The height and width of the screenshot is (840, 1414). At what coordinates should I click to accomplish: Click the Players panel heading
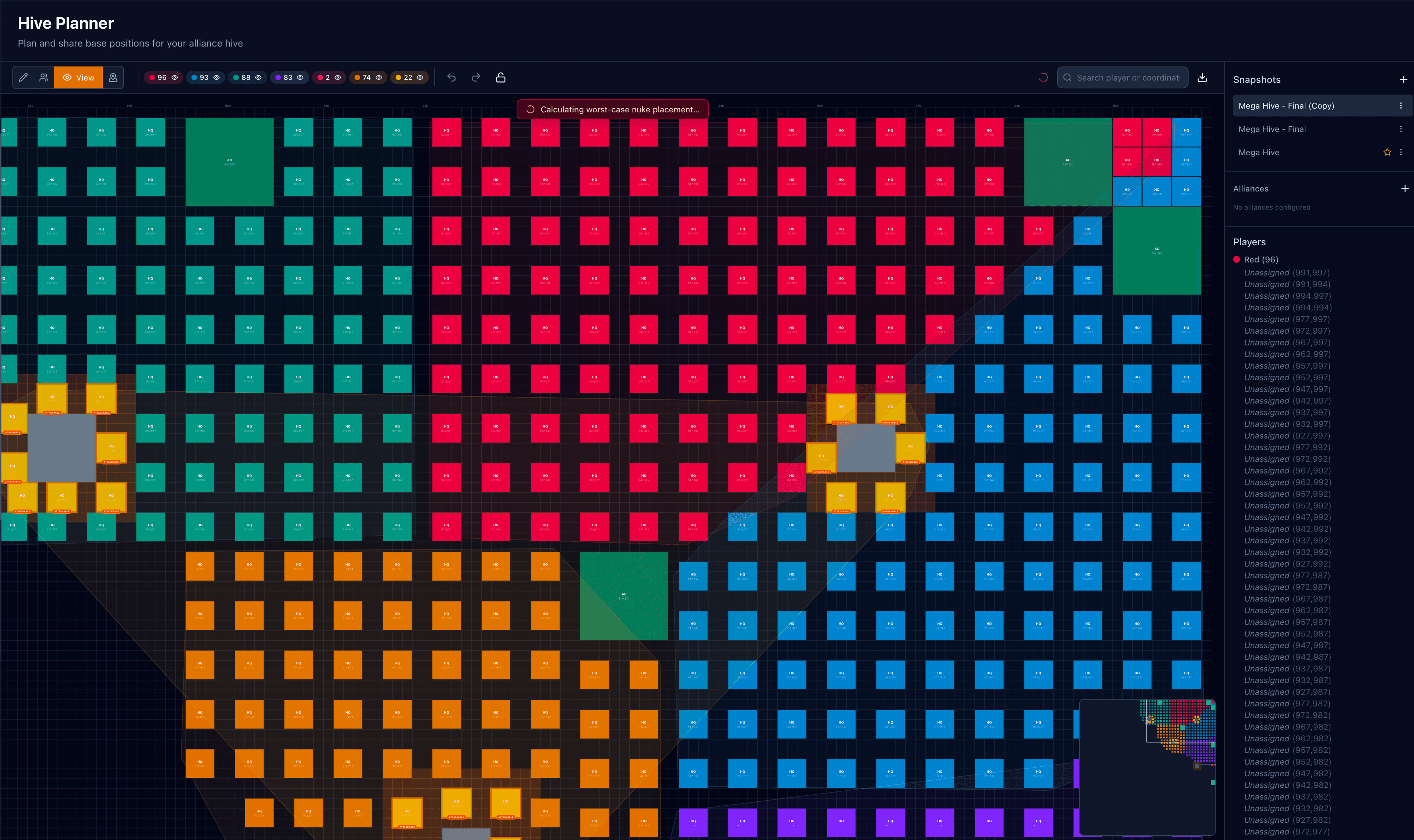click(x=1249, y=242)
